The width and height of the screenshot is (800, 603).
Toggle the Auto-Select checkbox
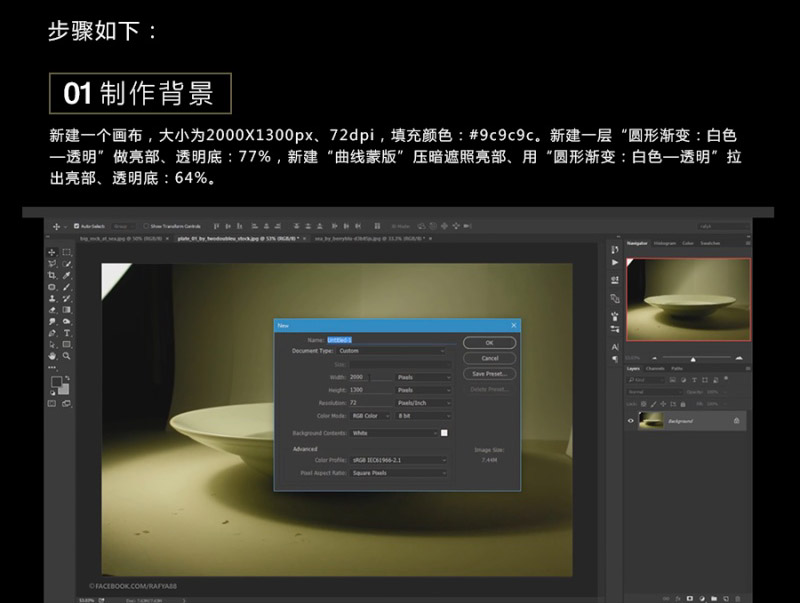77,226
